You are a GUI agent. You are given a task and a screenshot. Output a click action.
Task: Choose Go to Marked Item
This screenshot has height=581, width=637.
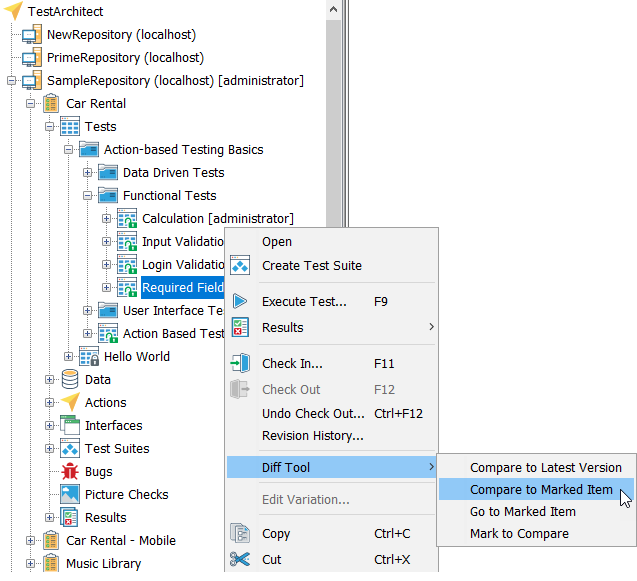pos(537,511)
